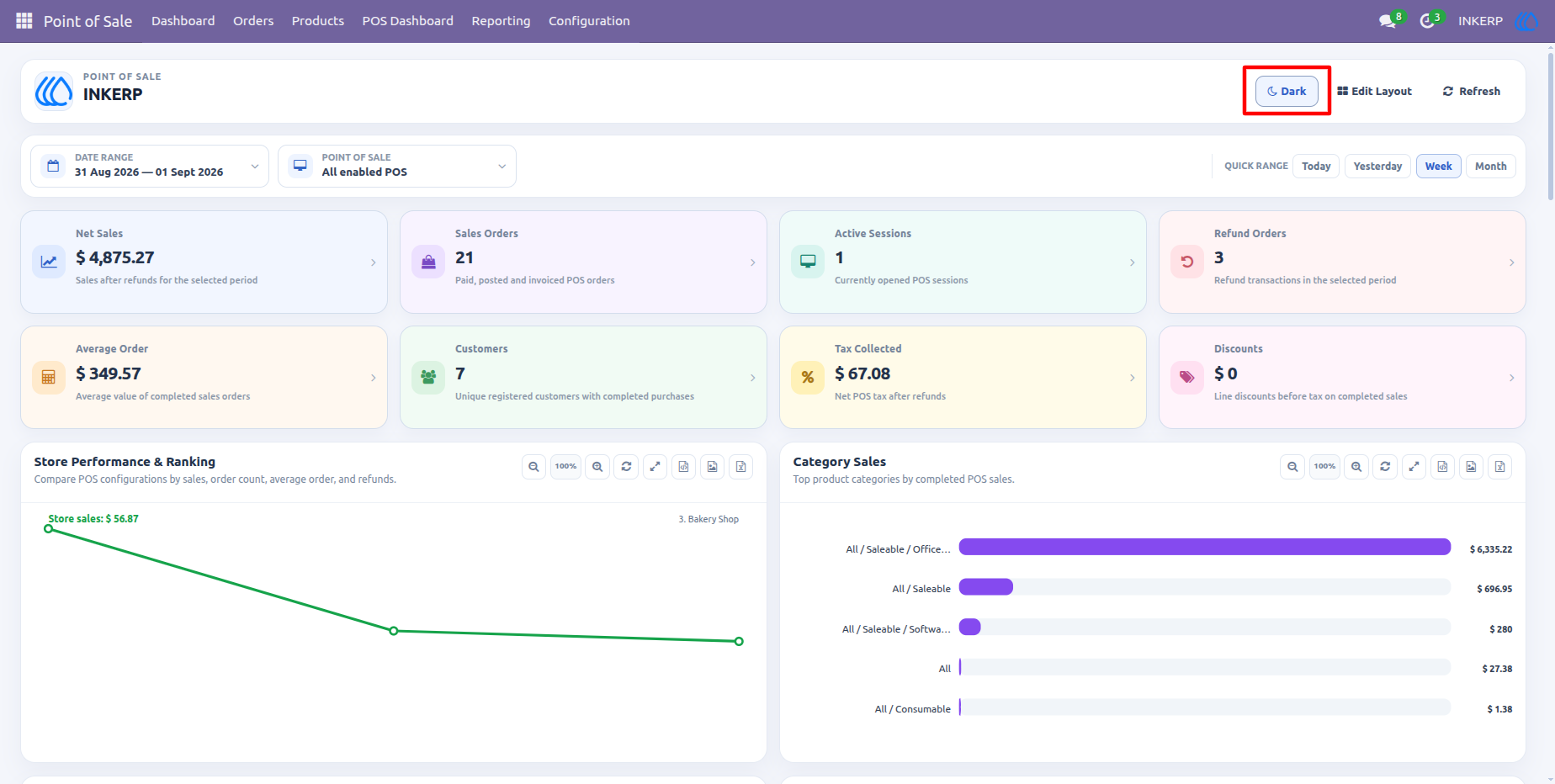Open the Date Range dropdown
Image resolution: width=1555 pixels, height=784 pixels.
150,166
